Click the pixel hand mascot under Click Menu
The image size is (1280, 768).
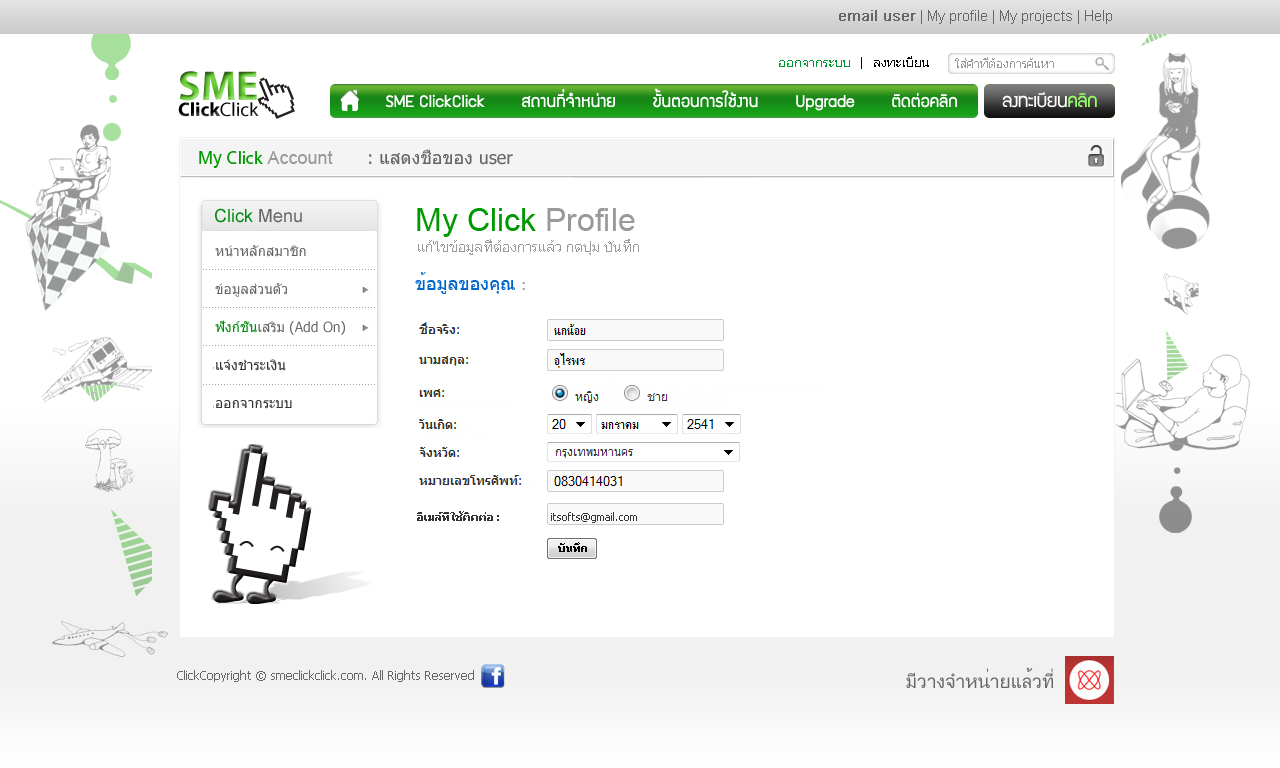coord(262,526)
